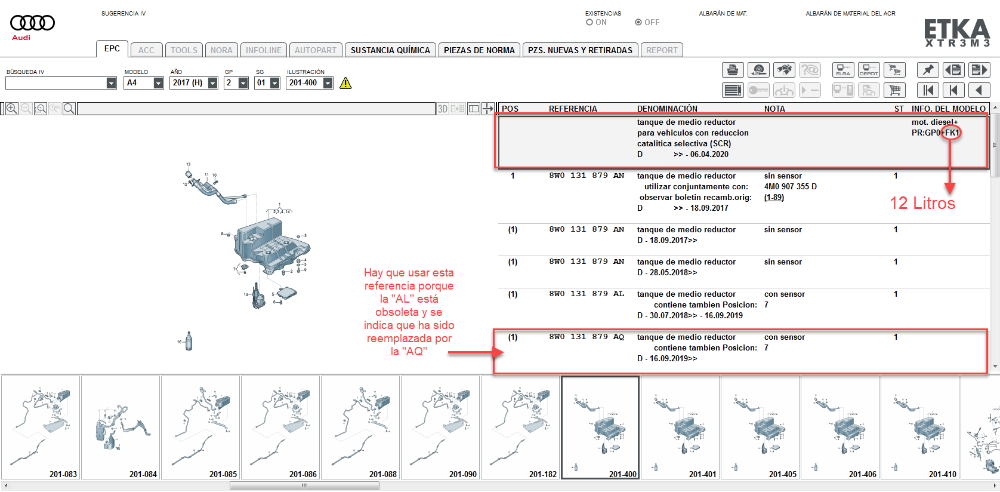Open the Año dropdown showing 2017 (H)
Viewport: 1000px width, 492px height.
213,83
